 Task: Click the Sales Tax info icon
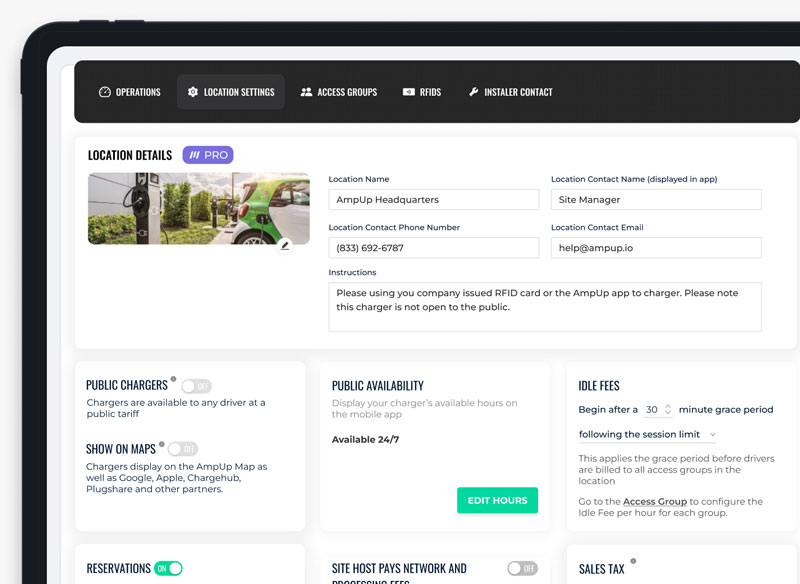pos(633,561)
